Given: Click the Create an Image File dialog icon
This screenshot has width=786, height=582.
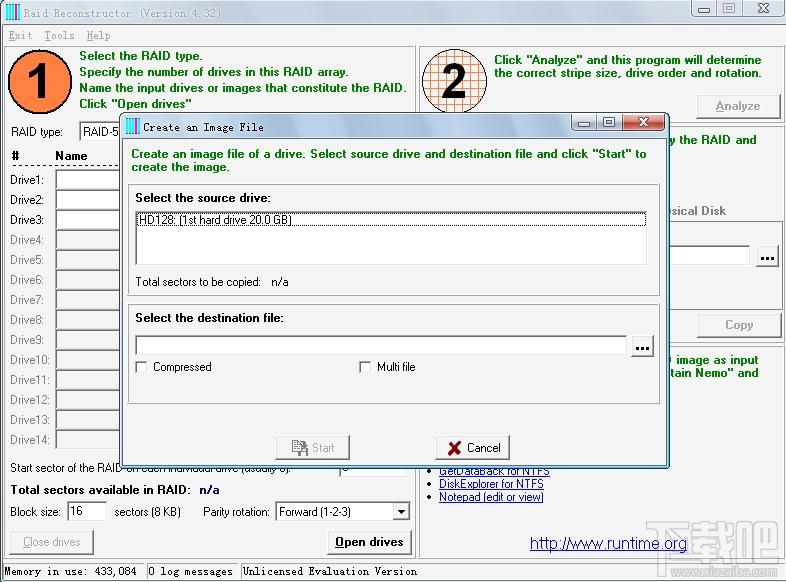Looking at the screenshot, I should pyautogui.click(x=131, y=126).
